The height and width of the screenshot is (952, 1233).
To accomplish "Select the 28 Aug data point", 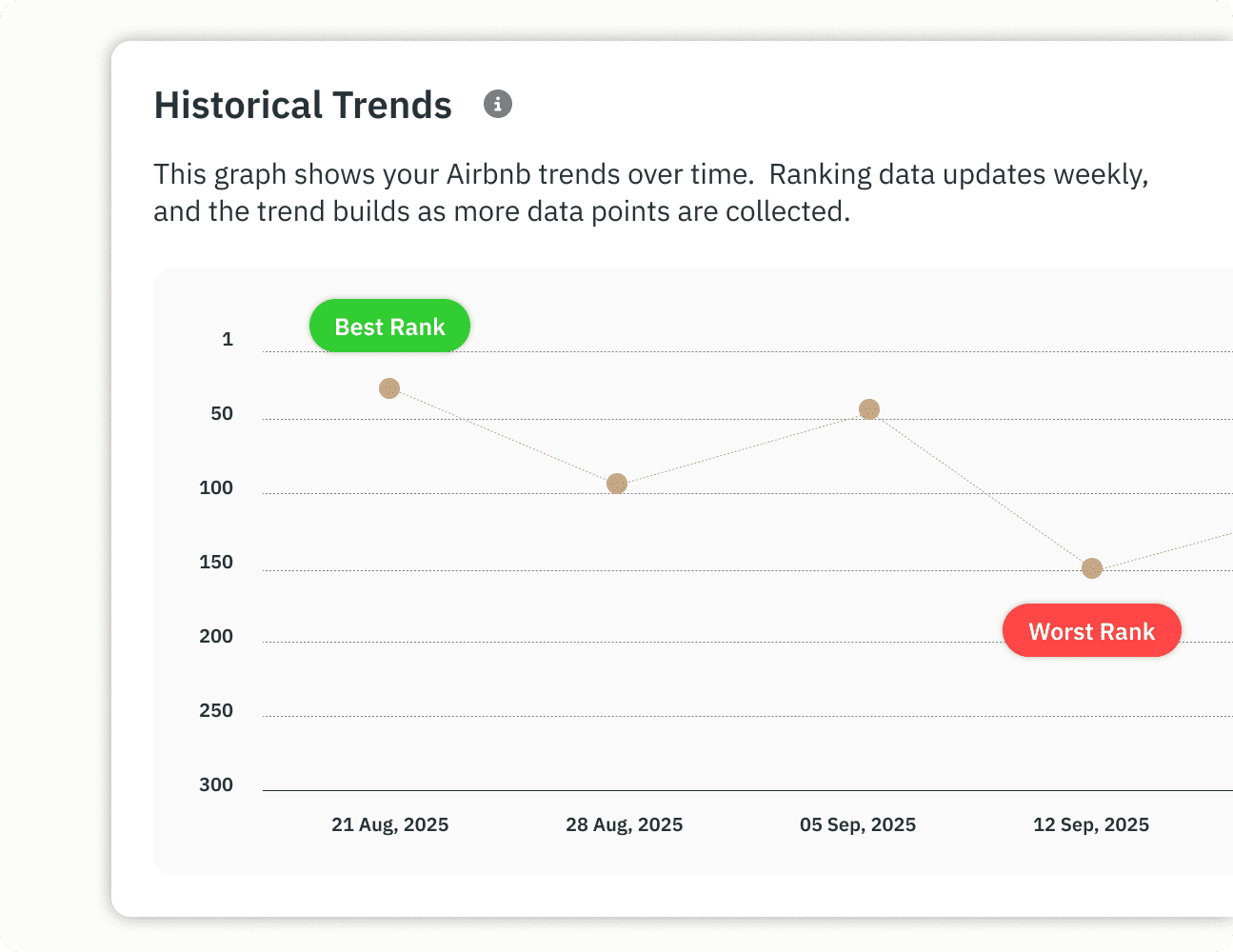I will [x=617, y=484].
